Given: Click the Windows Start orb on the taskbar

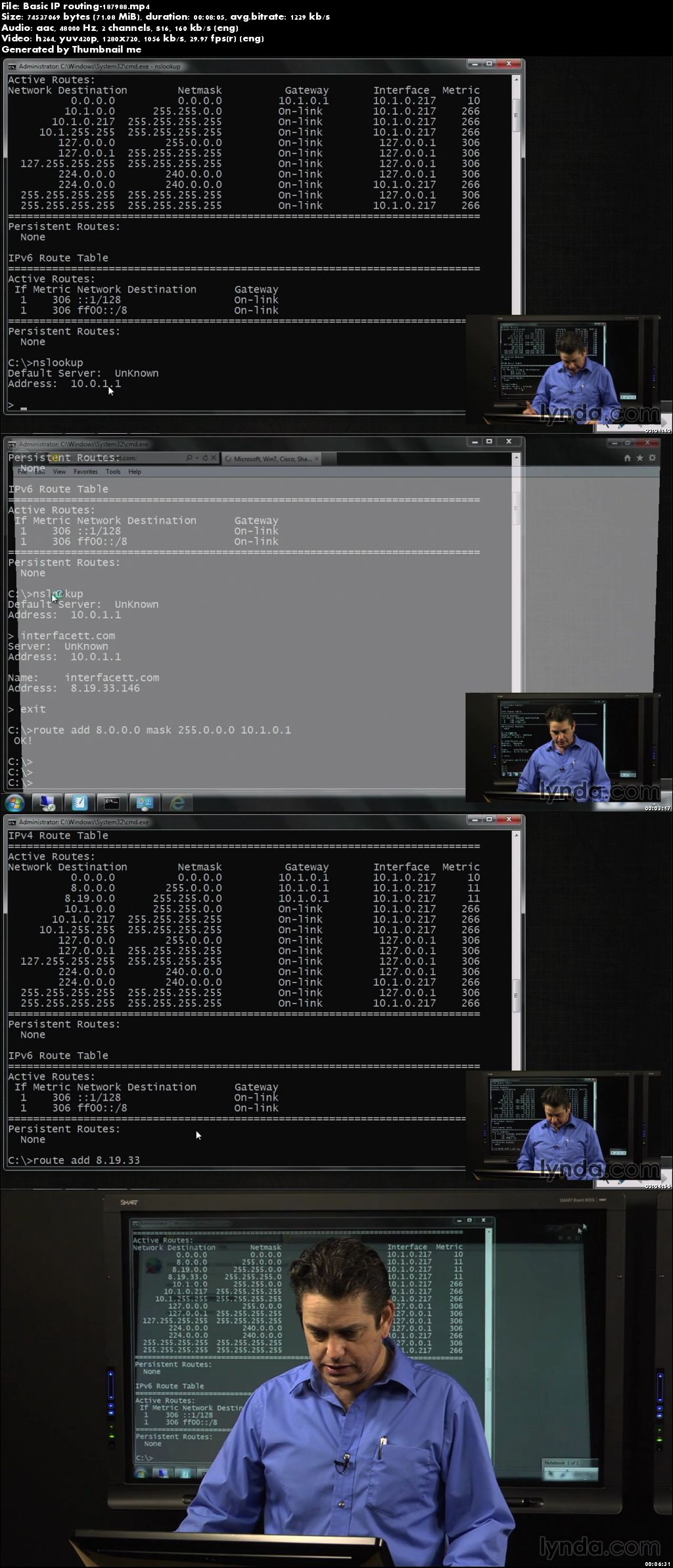Looking at the screenshot, I should 14,802.
